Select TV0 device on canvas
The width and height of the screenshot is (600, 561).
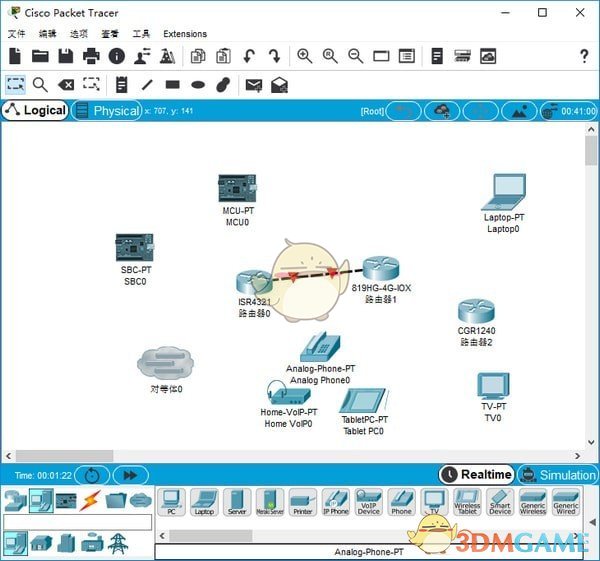coord(494,387)
